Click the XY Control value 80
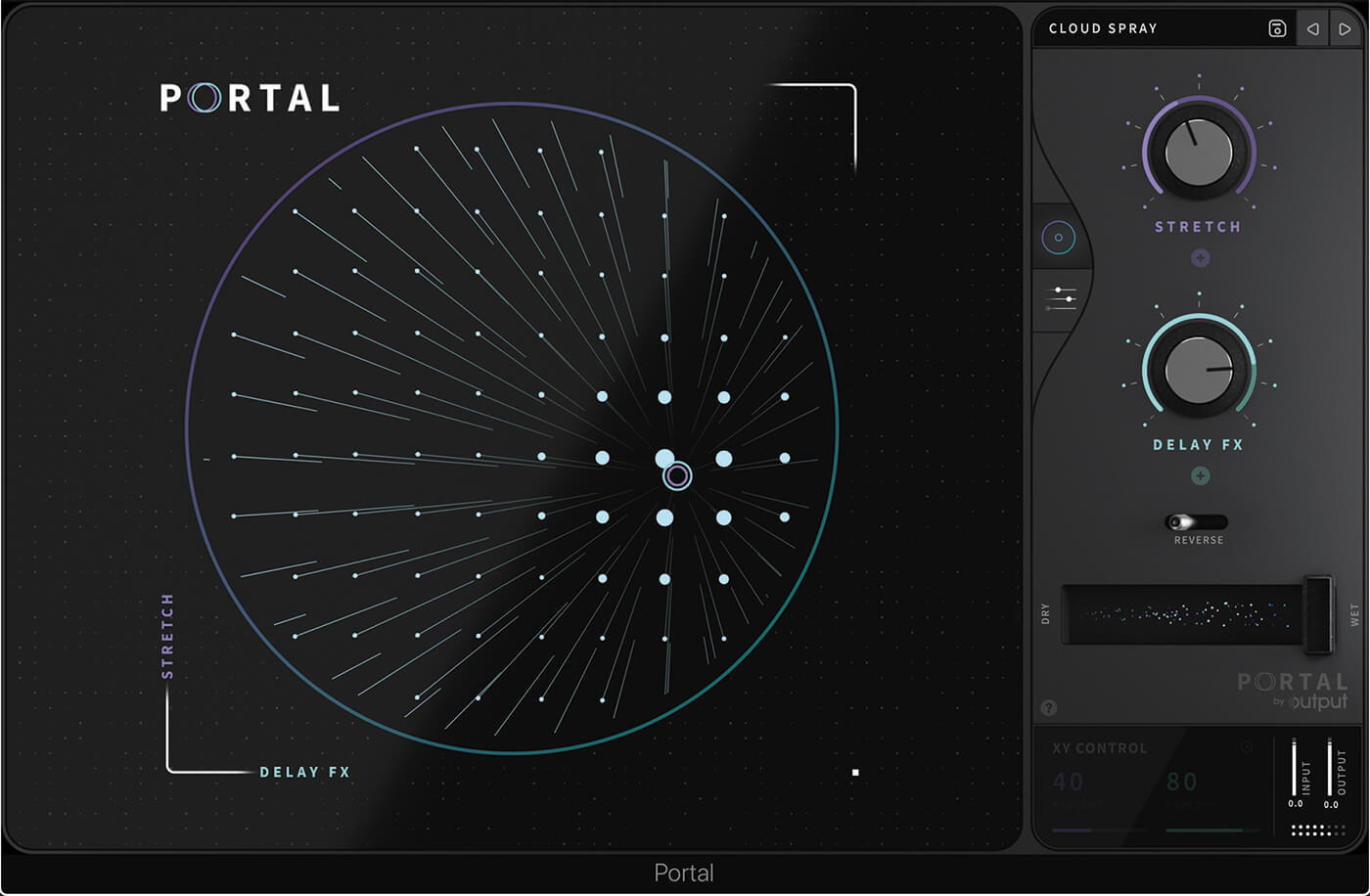This screenshot has height=896, width=1370. [x=1182, y=782]
